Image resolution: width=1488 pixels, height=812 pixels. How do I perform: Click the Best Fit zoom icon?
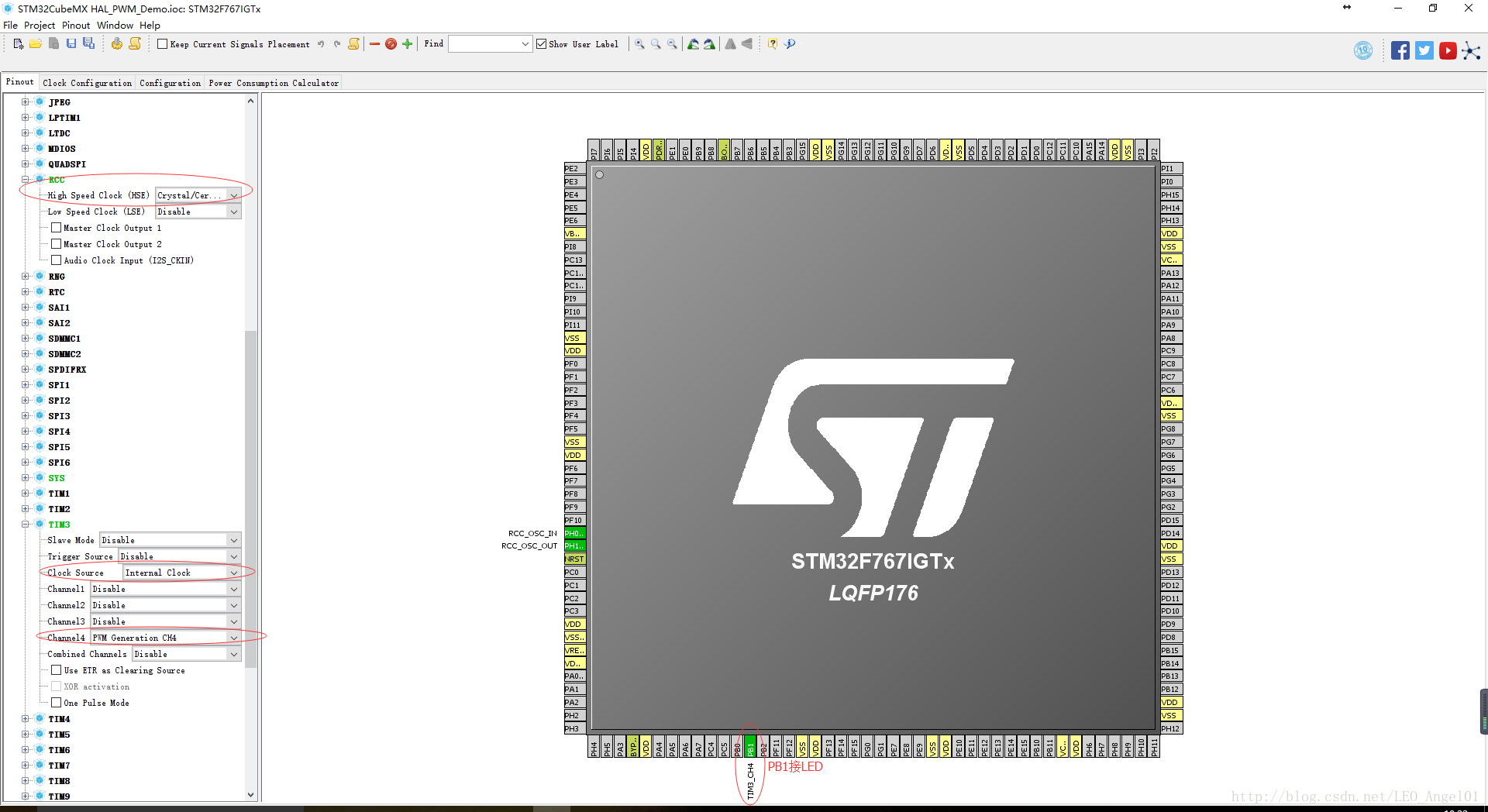pos(656,44)
